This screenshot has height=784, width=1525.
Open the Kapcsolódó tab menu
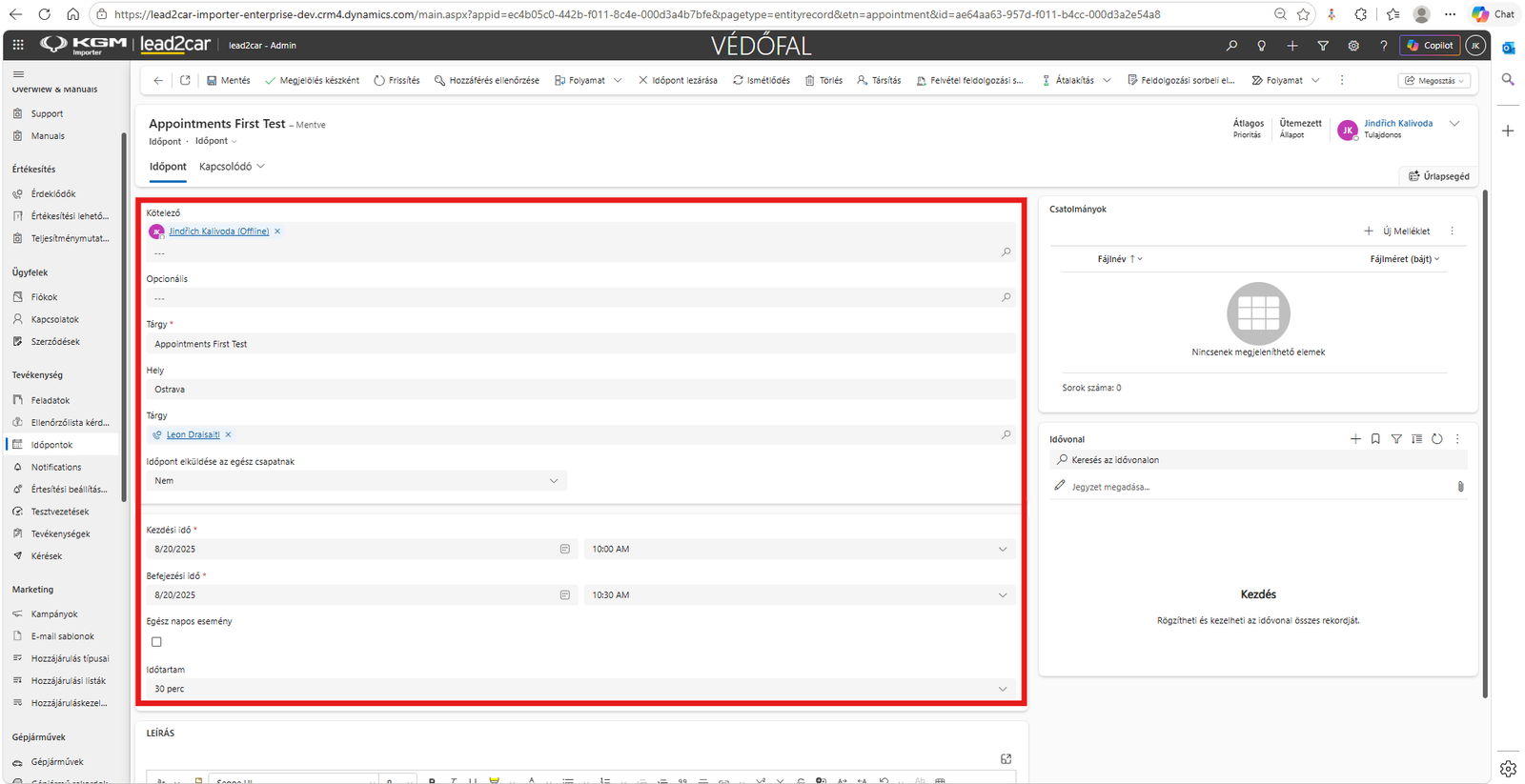(x=232, y=167)
